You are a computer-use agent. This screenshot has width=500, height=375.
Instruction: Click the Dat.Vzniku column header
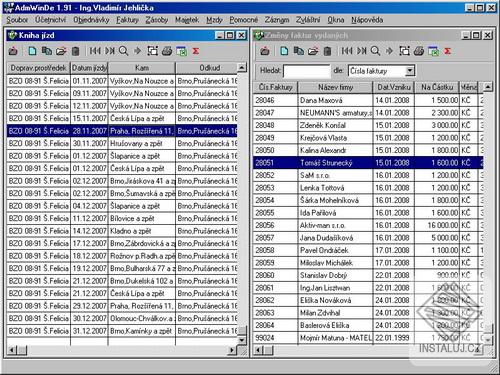tap(394, 87)
